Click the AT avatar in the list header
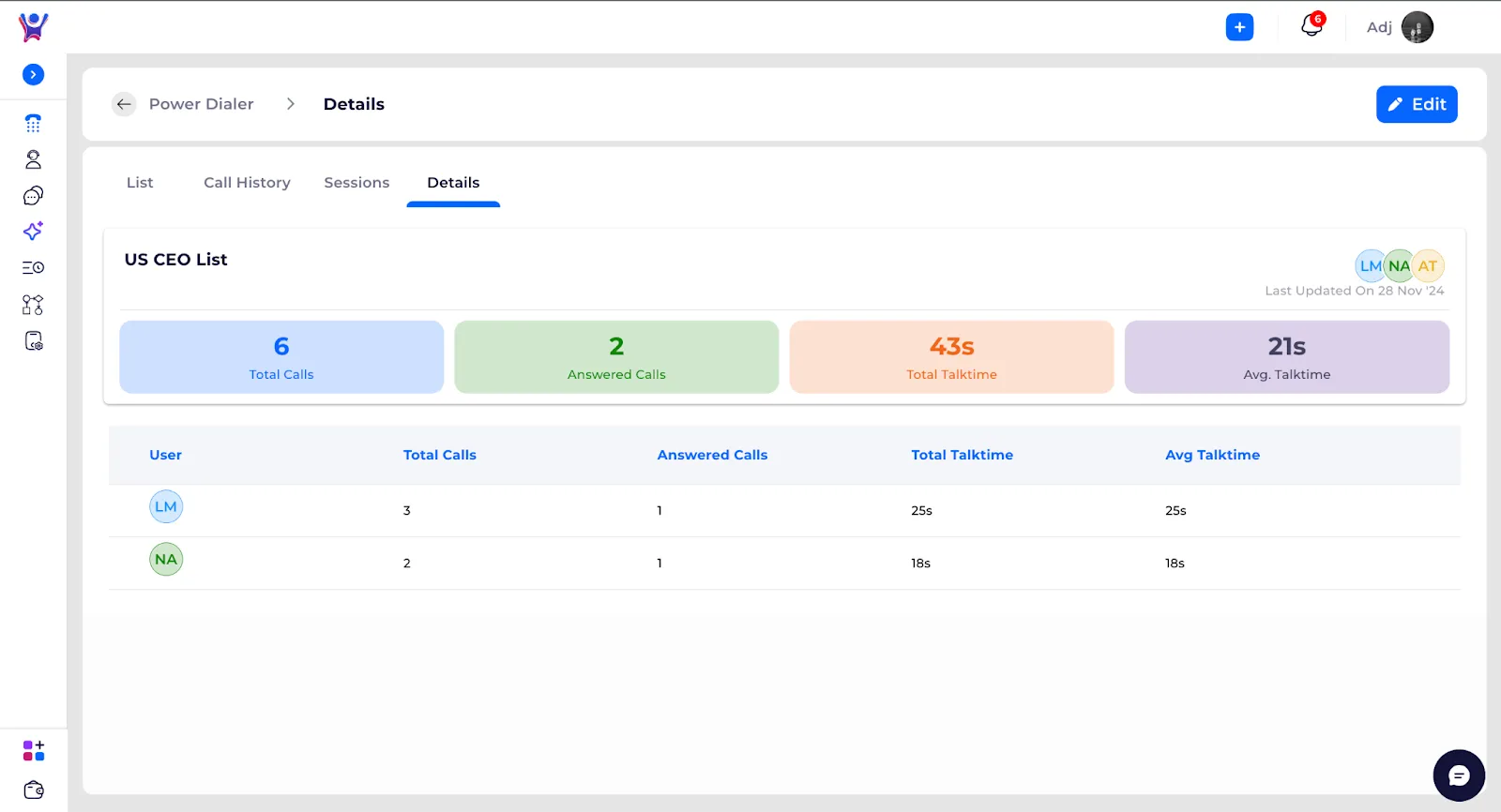The image size is (1501, 812). [1428, 266]
